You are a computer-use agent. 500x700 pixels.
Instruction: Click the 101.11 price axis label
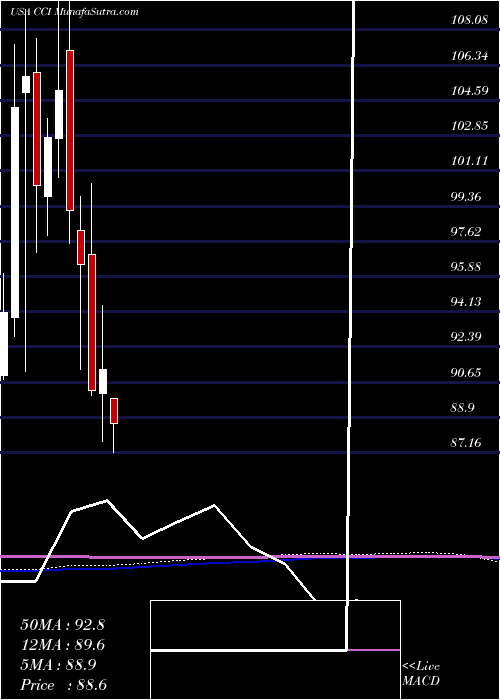470,161
